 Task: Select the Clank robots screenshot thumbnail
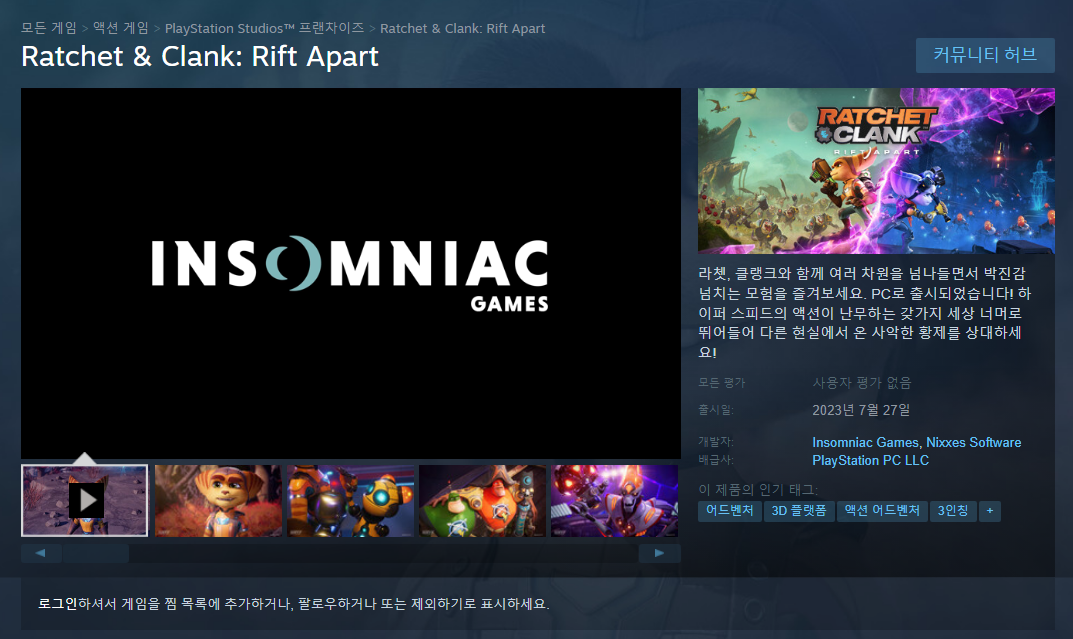(x=350, y=501)
